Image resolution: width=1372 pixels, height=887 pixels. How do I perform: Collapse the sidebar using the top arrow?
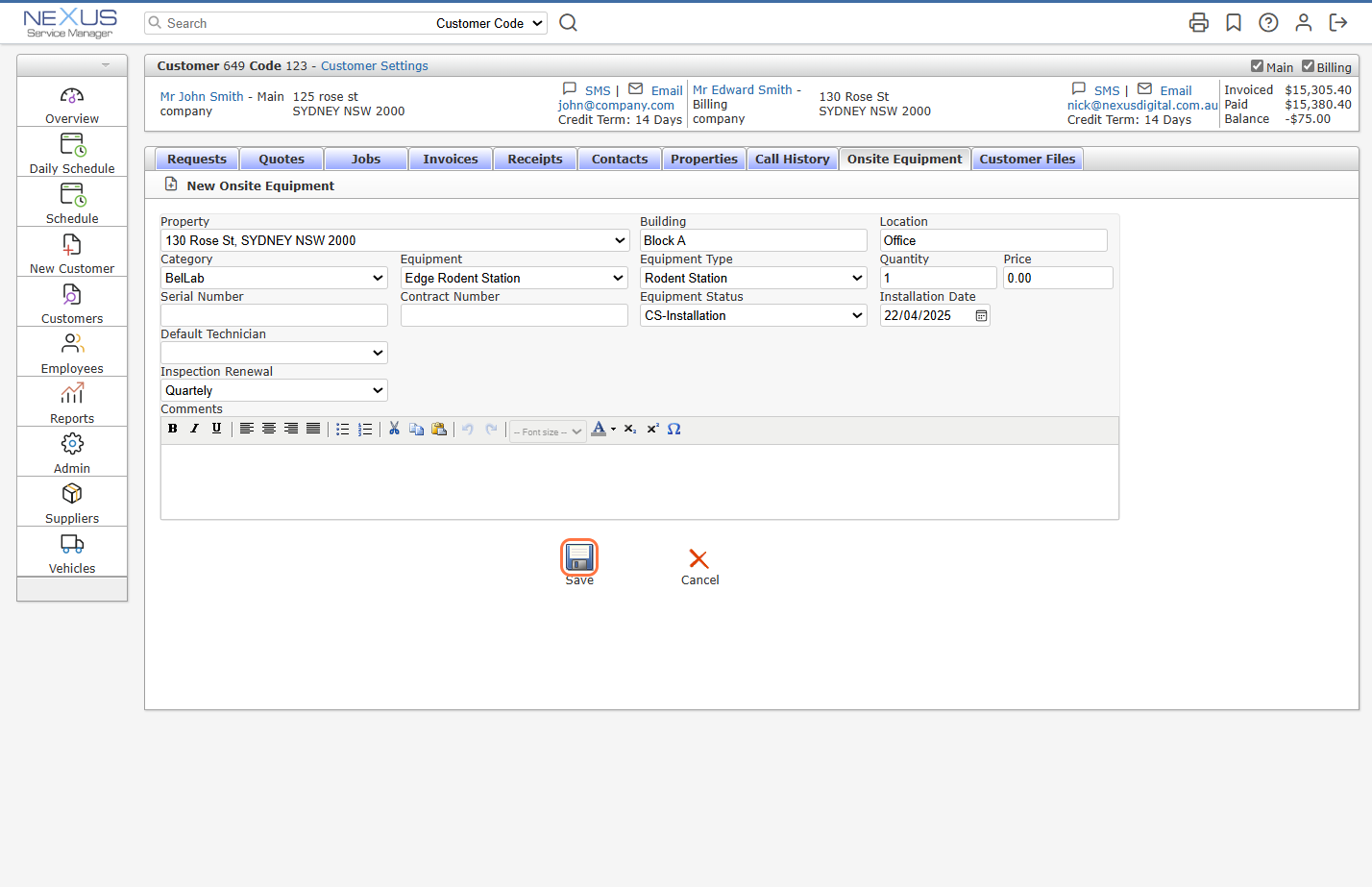(x=106, y=65)
